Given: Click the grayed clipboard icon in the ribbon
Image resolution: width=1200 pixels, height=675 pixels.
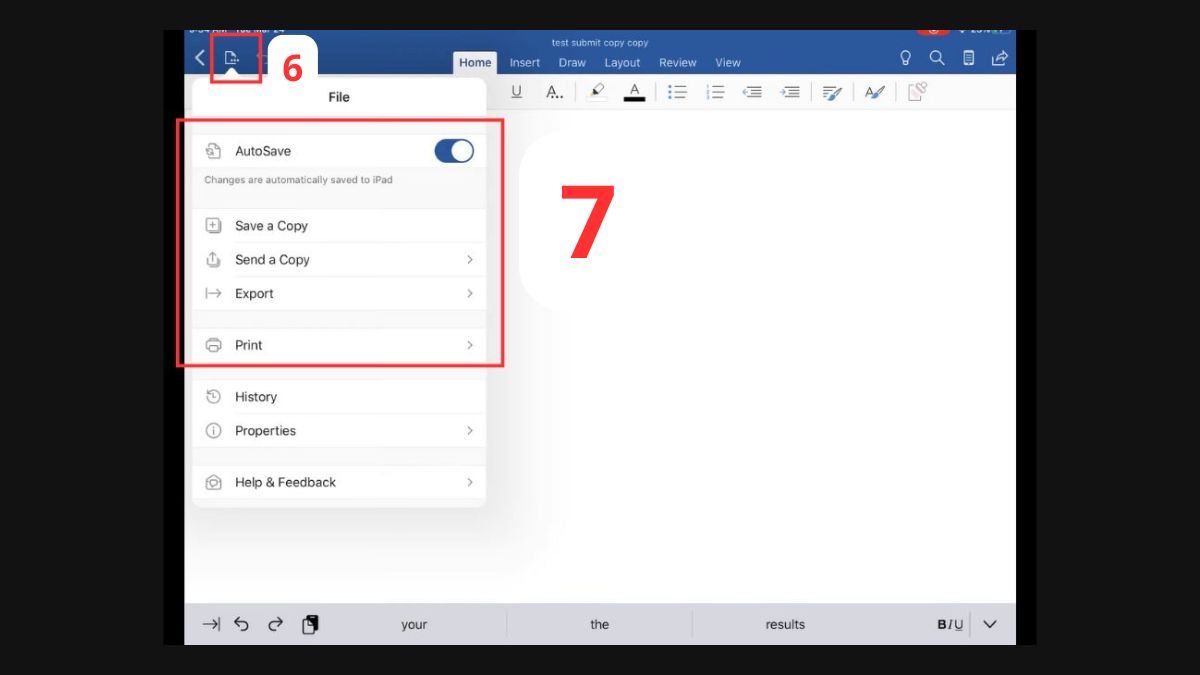Looking at the screenshot, I should click(x=917, y=92).
